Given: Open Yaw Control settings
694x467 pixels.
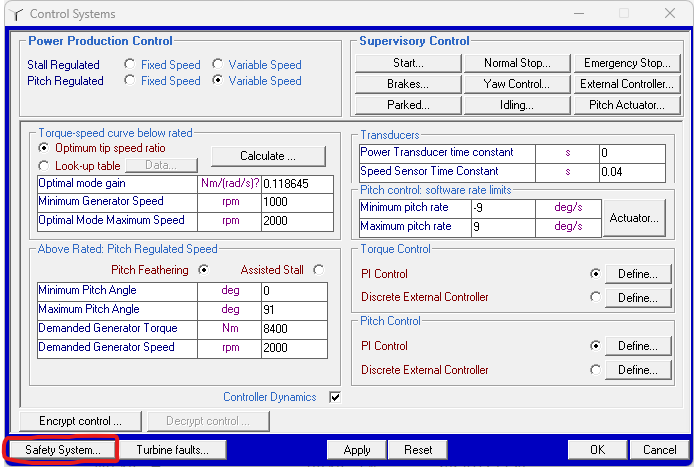Looking at the screenshot, I should point(515,84).
